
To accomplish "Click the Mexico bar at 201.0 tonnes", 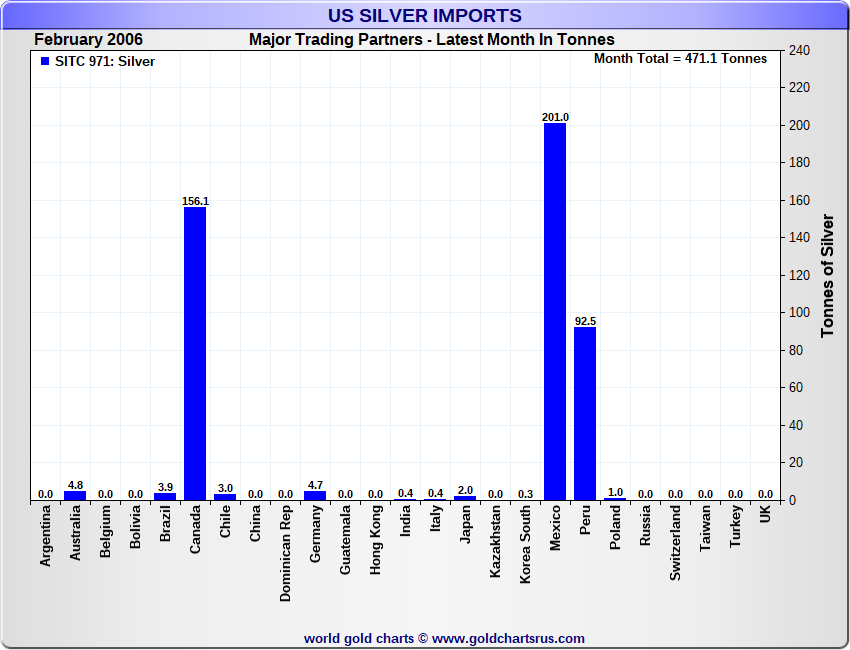I will (555, 311).
